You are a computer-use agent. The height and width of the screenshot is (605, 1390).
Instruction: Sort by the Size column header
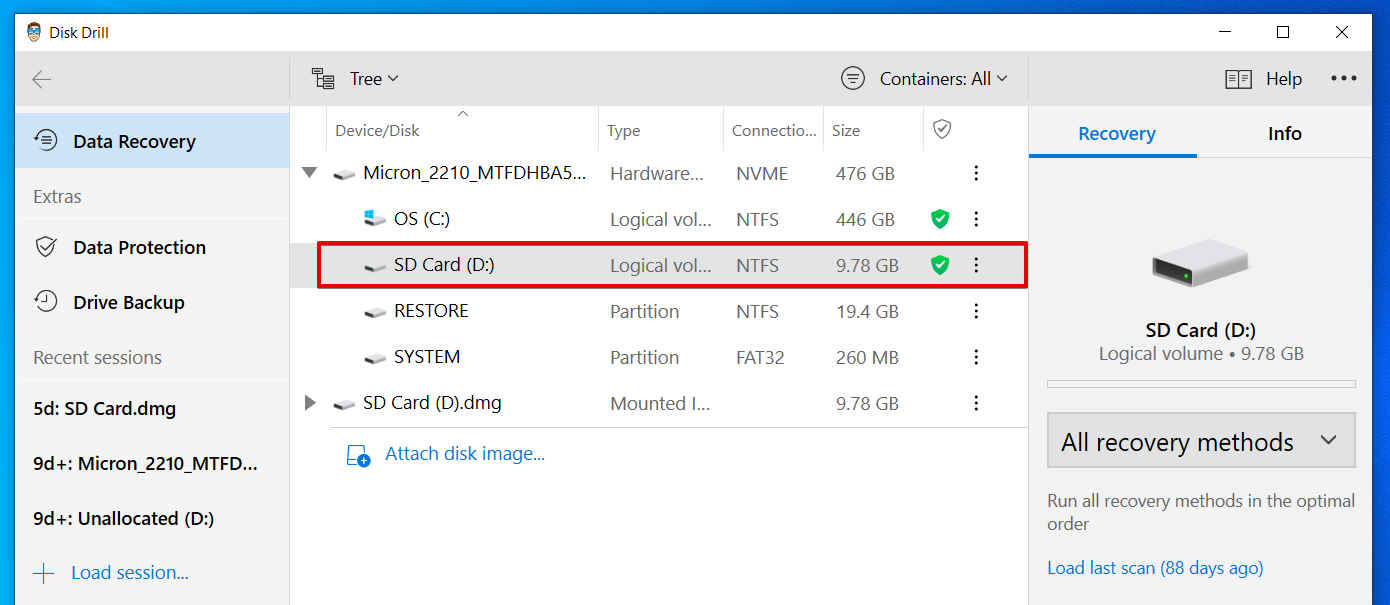click(873, 130)
